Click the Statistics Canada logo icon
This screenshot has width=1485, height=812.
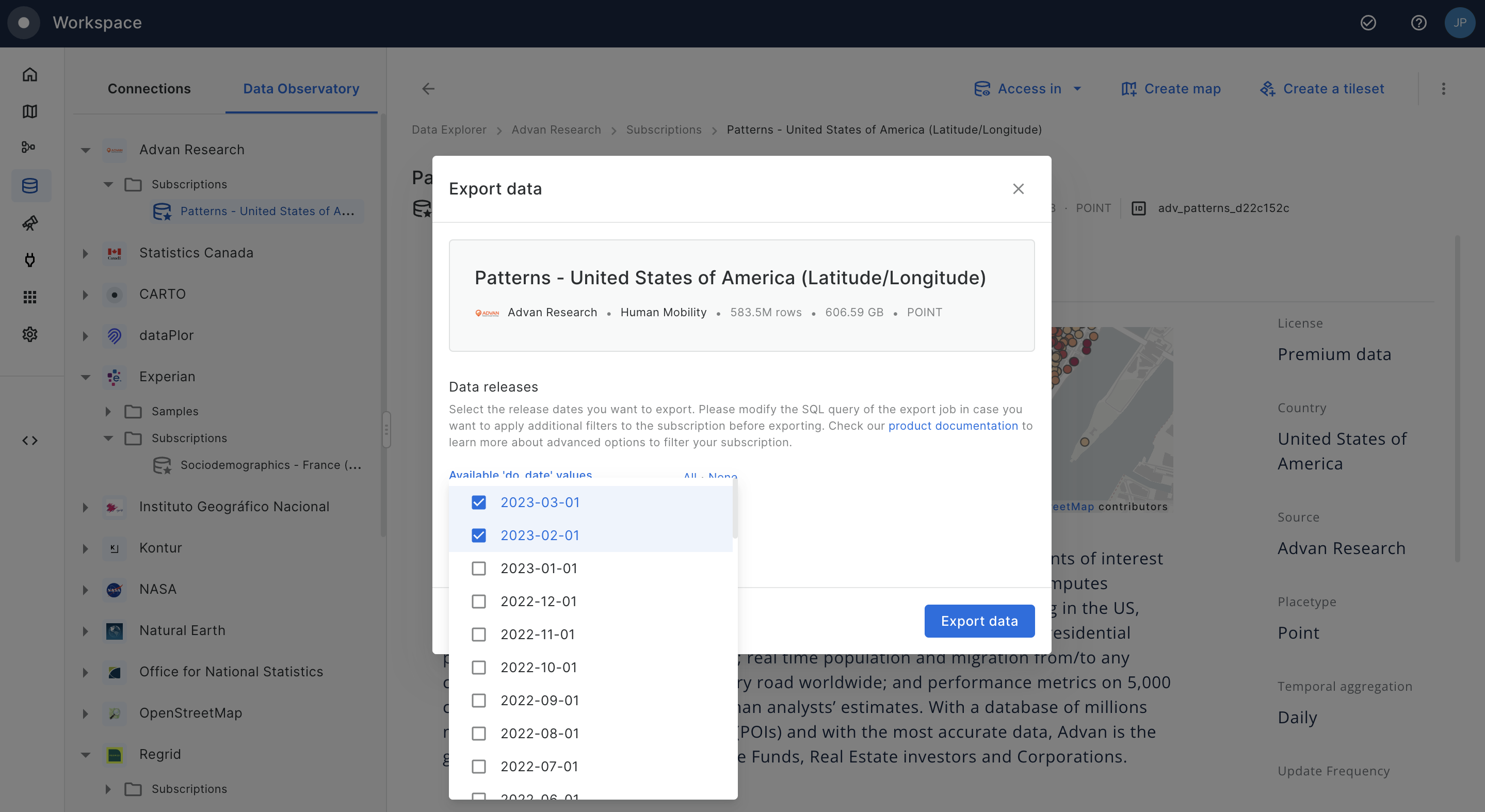coord(115,253)
